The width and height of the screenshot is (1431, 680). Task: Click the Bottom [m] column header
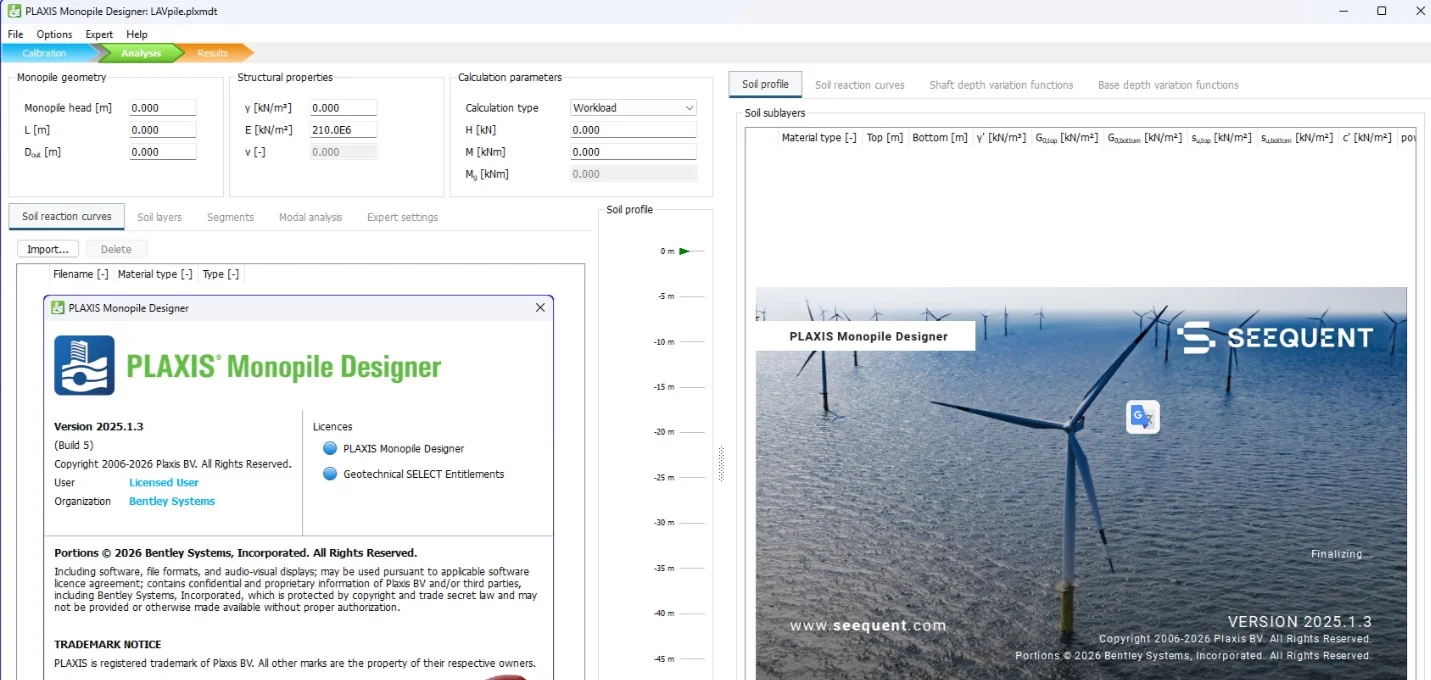(940, 138)
